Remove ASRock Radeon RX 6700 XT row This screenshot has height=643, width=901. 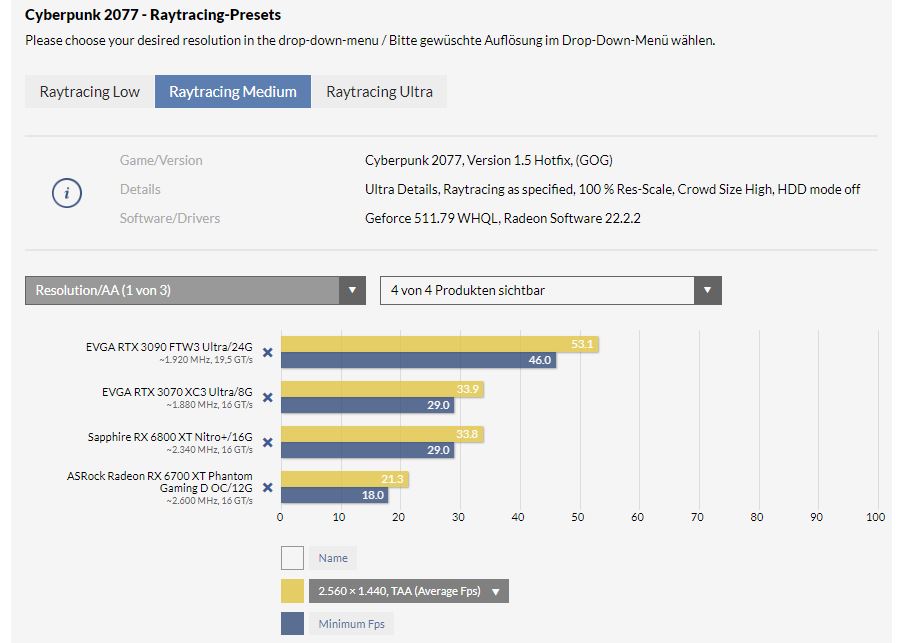pos(268,487)
